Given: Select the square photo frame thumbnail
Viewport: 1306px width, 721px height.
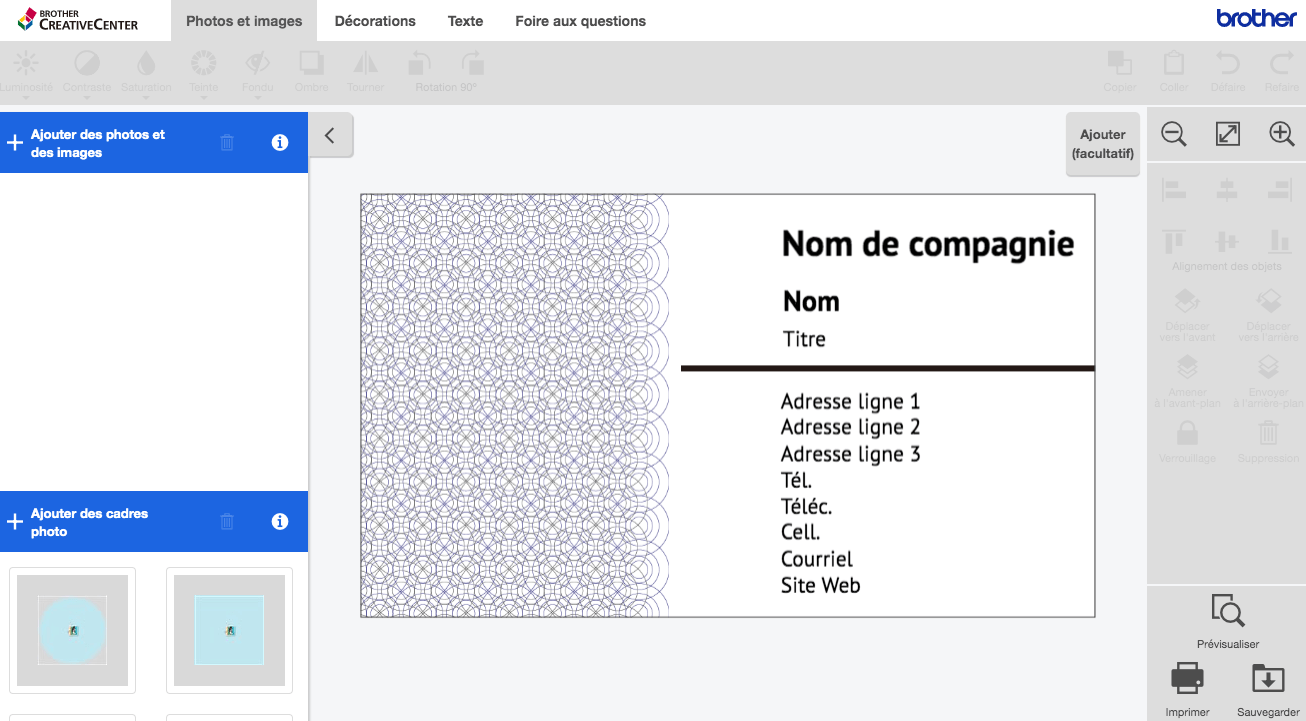Looking at the screenshot, I should tap(229, 631).
